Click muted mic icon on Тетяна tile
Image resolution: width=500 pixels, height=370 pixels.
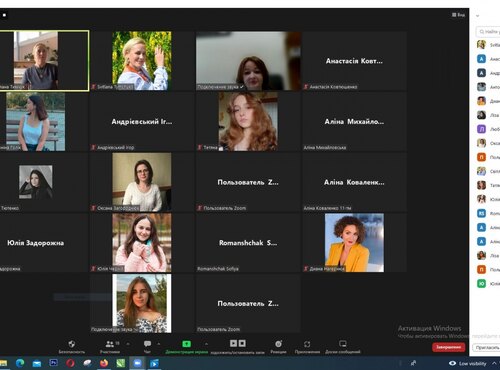tap(200, 147)
